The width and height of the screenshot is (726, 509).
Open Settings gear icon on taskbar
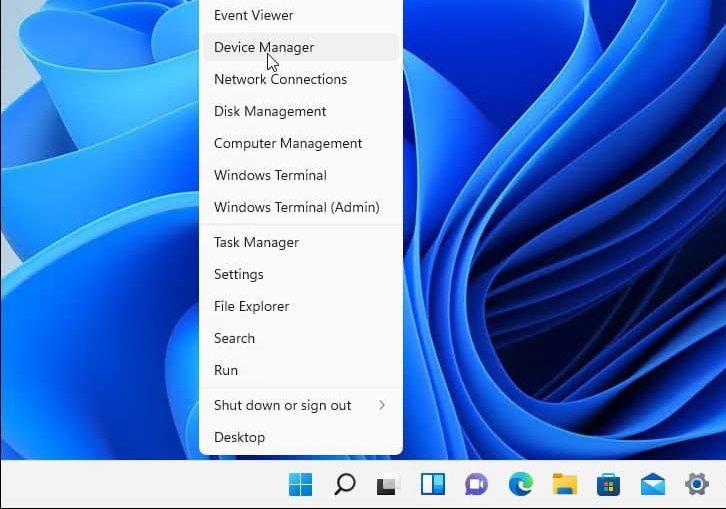point(697,484)
